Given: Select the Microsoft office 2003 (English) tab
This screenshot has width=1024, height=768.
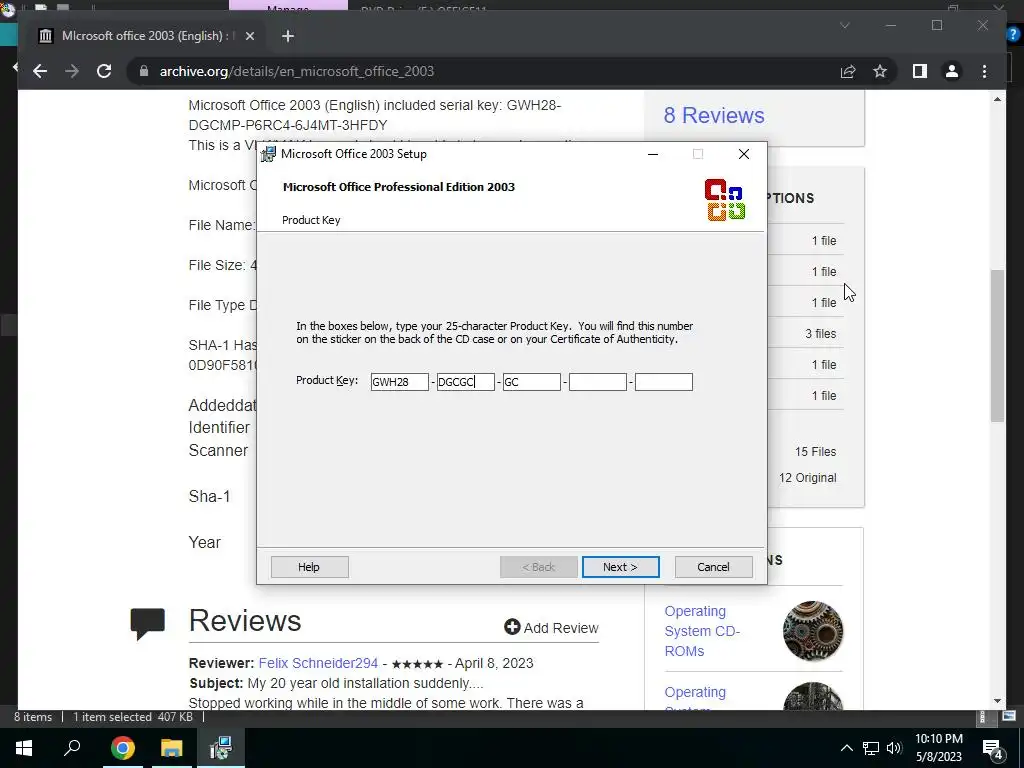Looking at the screenshot, I should click(145, 36).
